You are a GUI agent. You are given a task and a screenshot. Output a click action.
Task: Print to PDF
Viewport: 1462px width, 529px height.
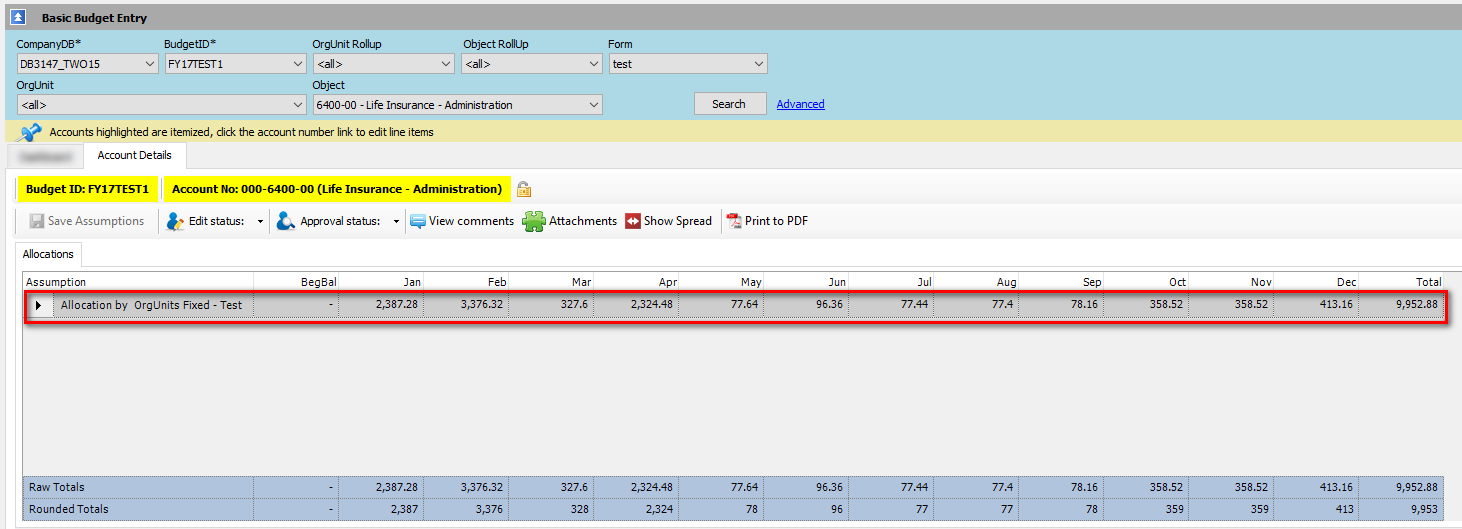coord(767,221)
